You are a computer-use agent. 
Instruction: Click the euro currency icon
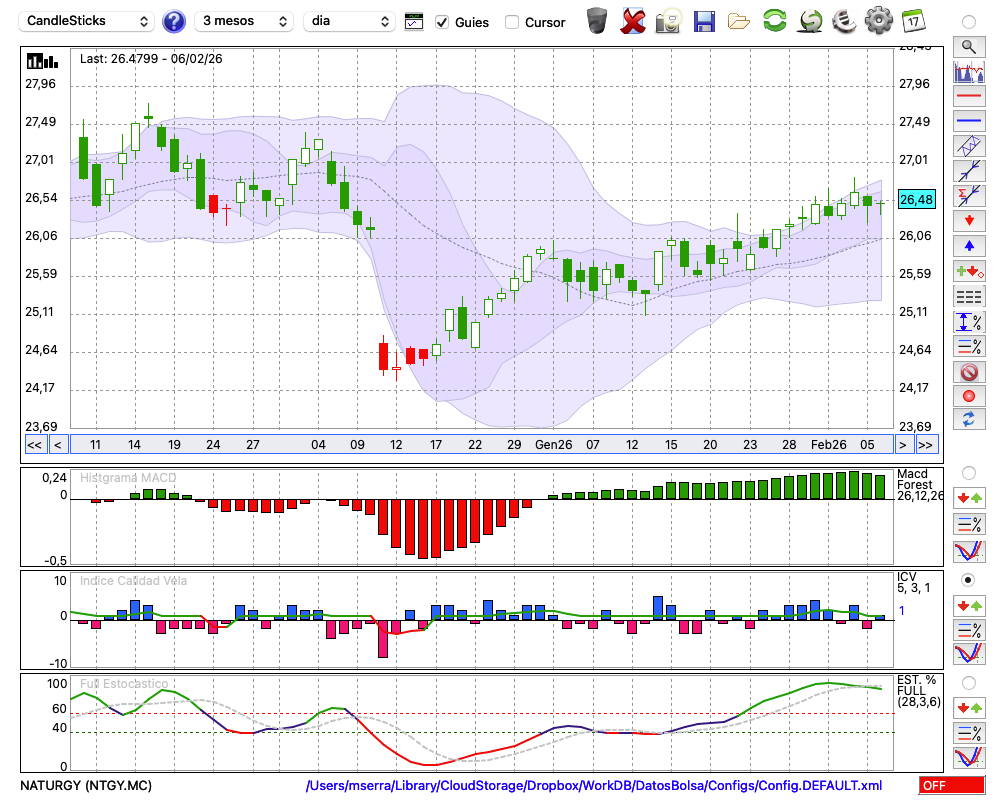[844, 21]
